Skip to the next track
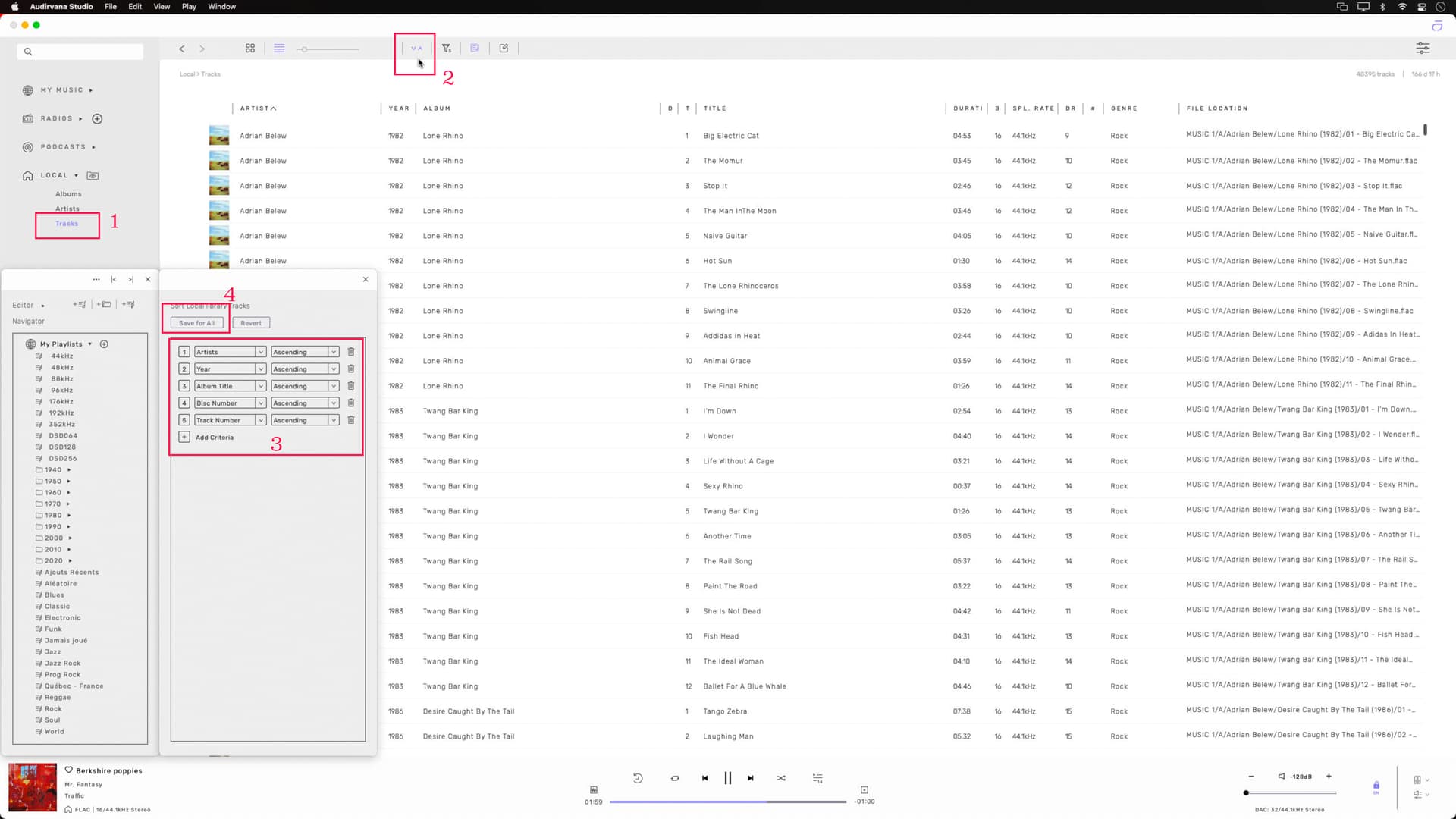Viewport: 1456px width, 819px height. coord(751,778)
